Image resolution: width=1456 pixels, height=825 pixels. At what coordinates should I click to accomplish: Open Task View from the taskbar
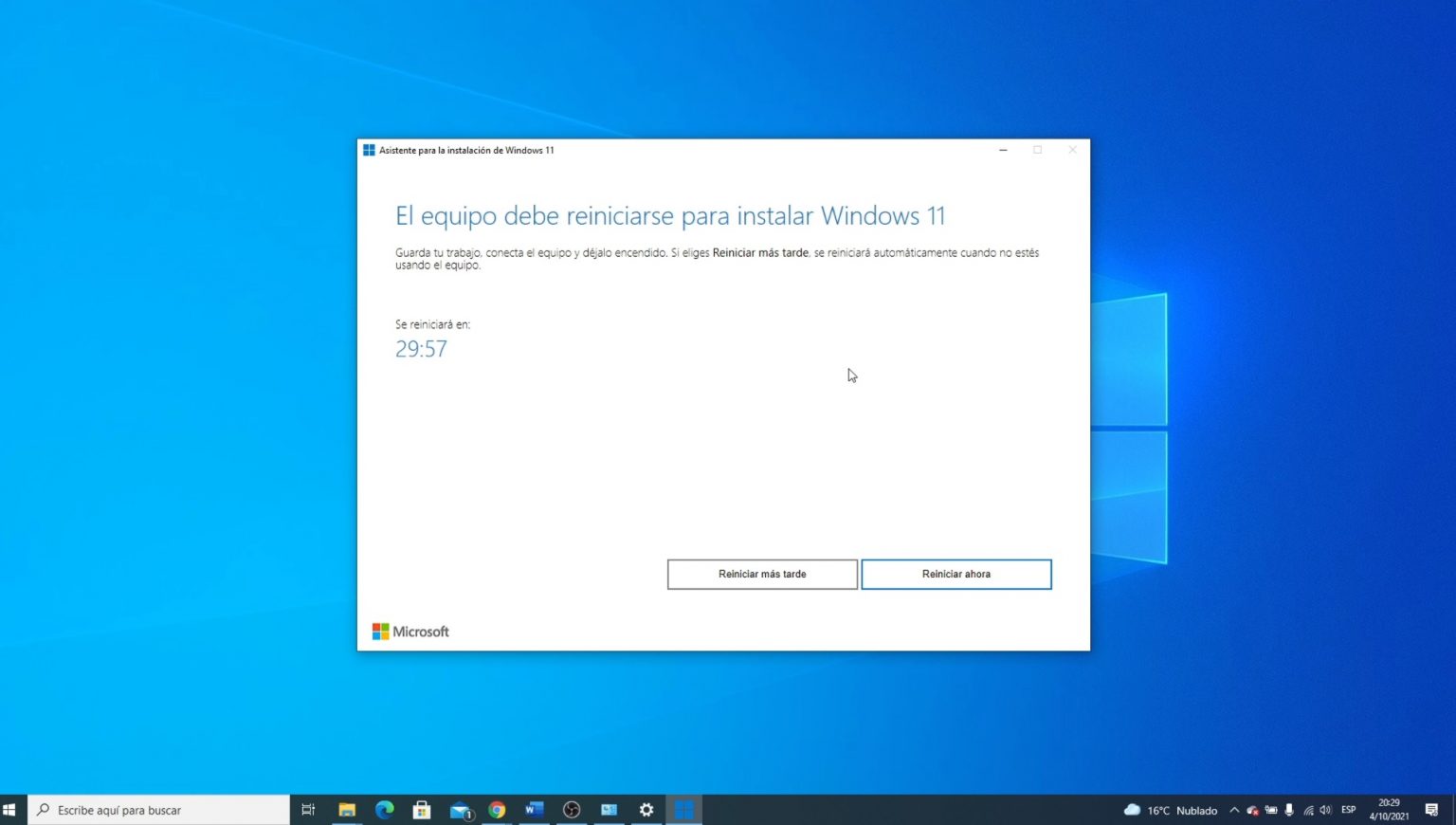coord(307,810)
